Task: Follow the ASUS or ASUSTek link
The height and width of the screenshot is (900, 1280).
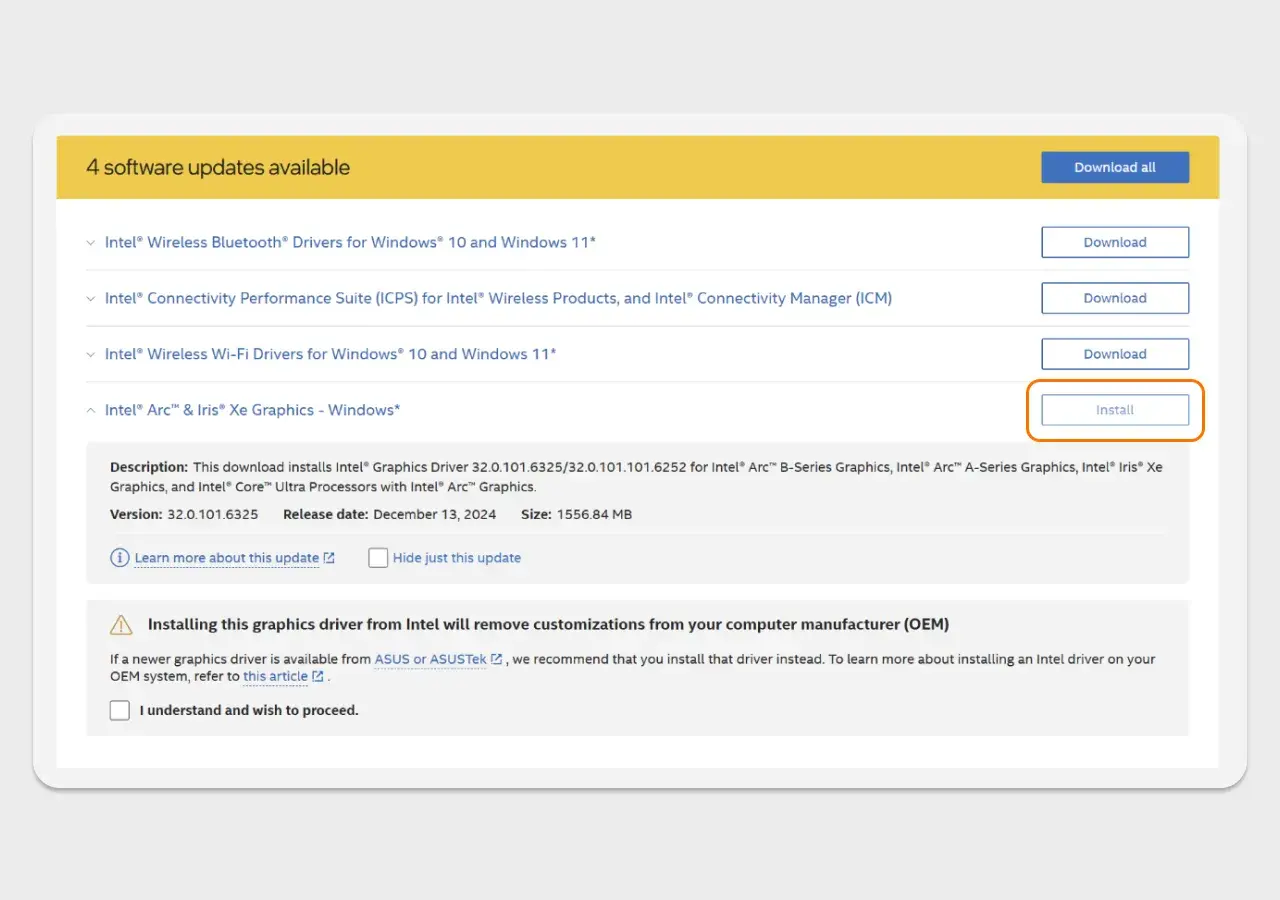Action: [x=430, y=660]
